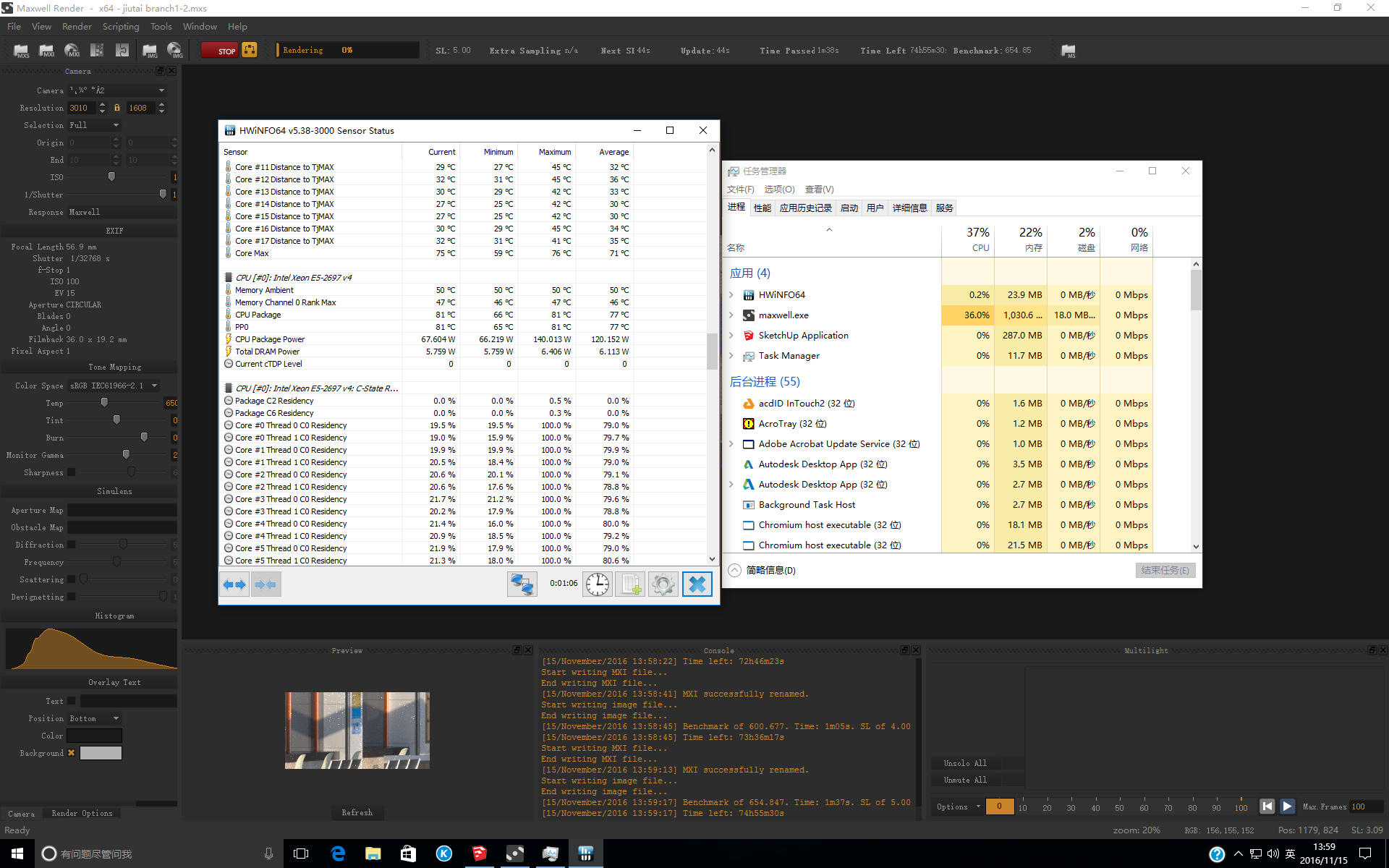The width and height of the screenshot is (1389, 868).
Task: Open the Selection Full dropdown
Action: [94, 125]
